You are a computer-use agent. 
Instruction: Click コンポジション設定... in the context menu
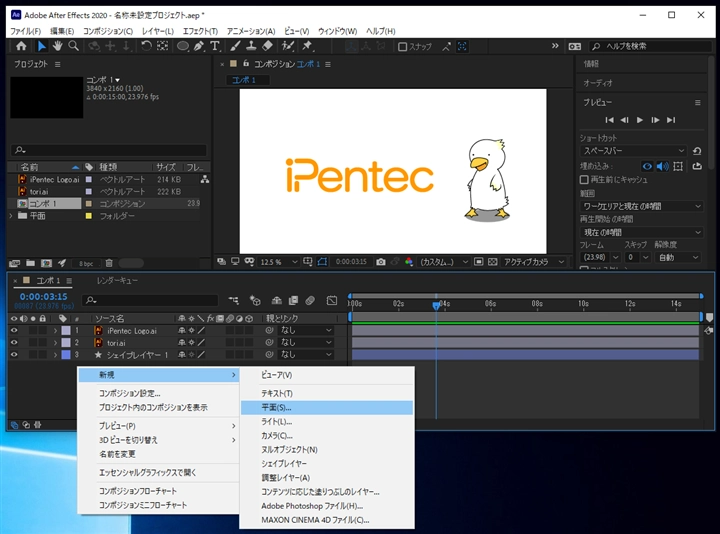pyautogui.click(x=129, y=393)
